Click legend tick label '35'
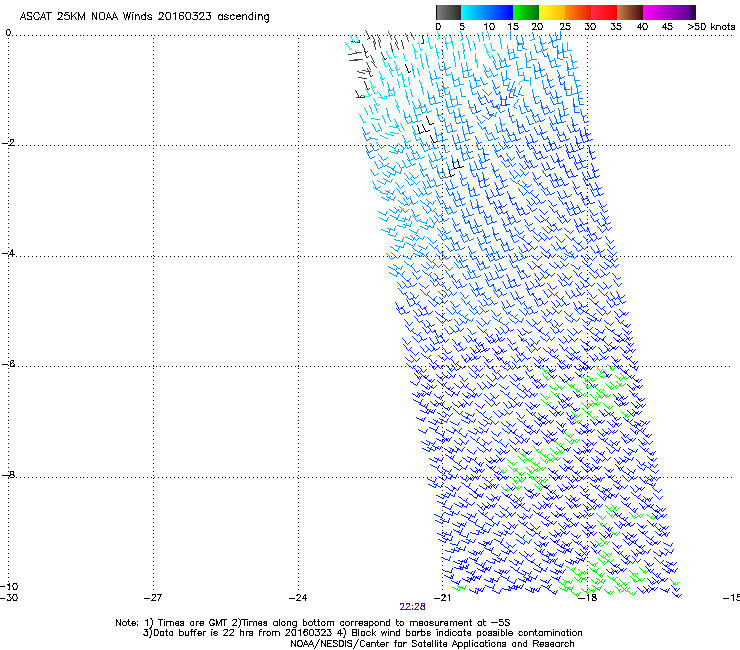Viewport: 740px width, 650px height. click(616, 27)
